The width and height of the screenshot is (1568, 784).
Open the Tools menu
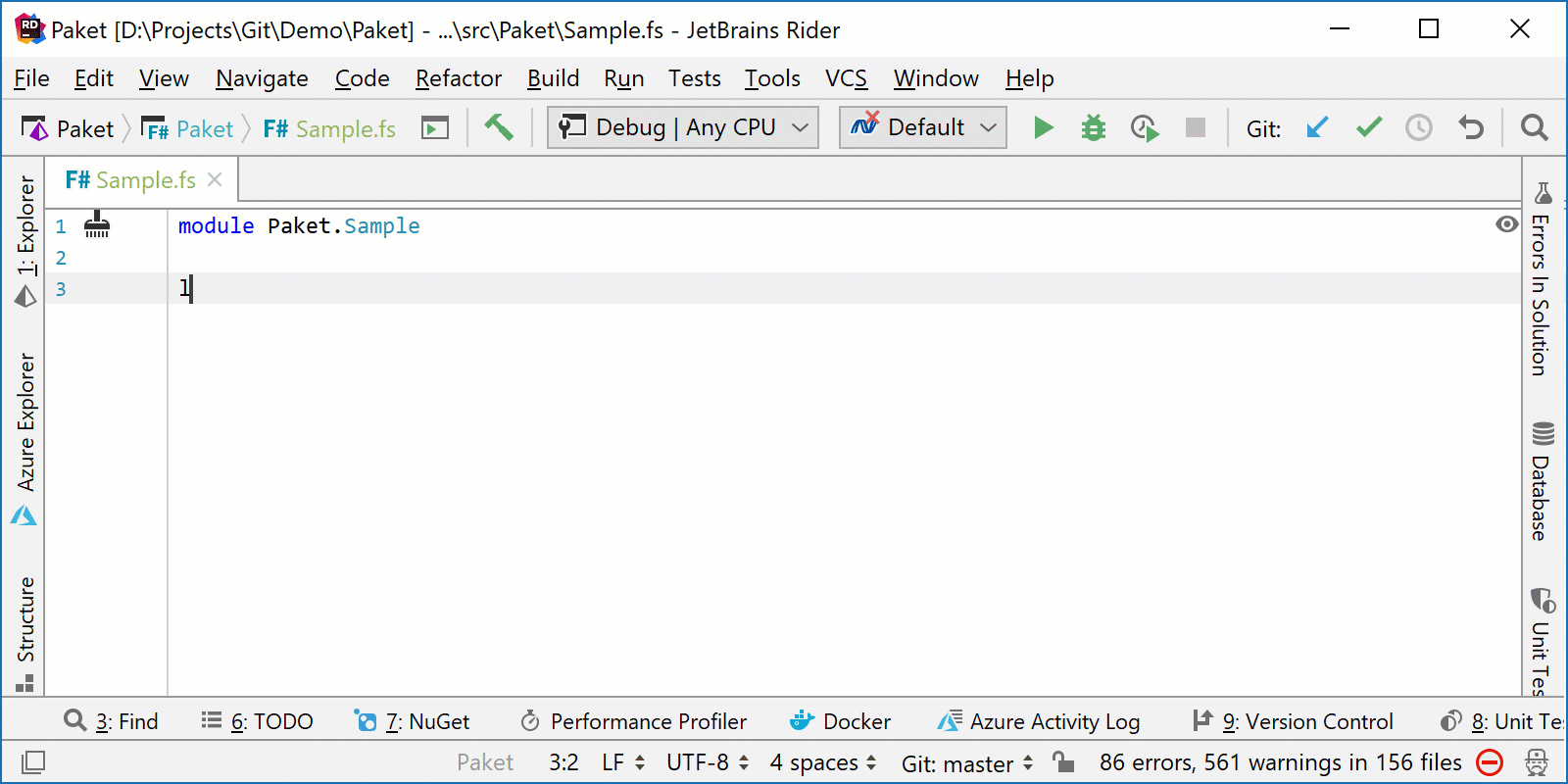coord(772,78)
